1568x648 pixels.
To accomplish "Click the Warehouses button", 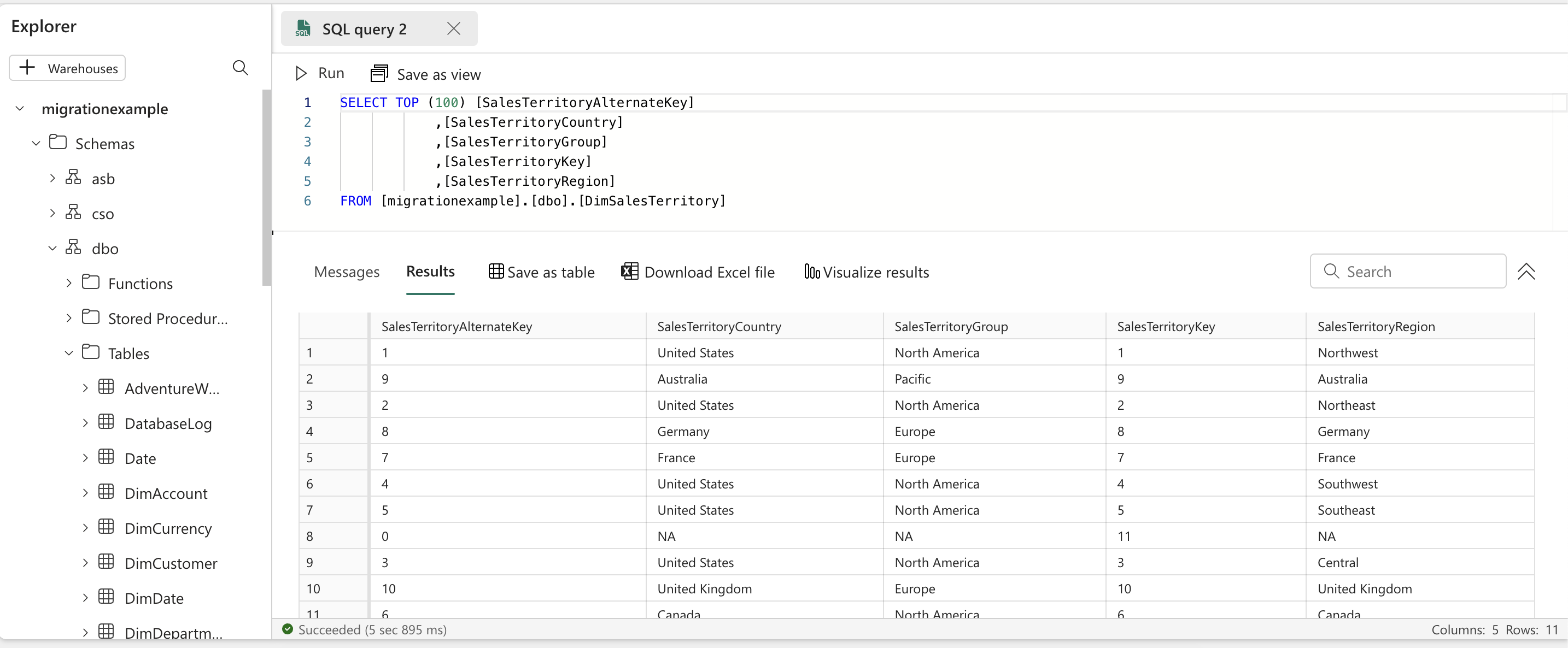I will [x=67, y=68].
